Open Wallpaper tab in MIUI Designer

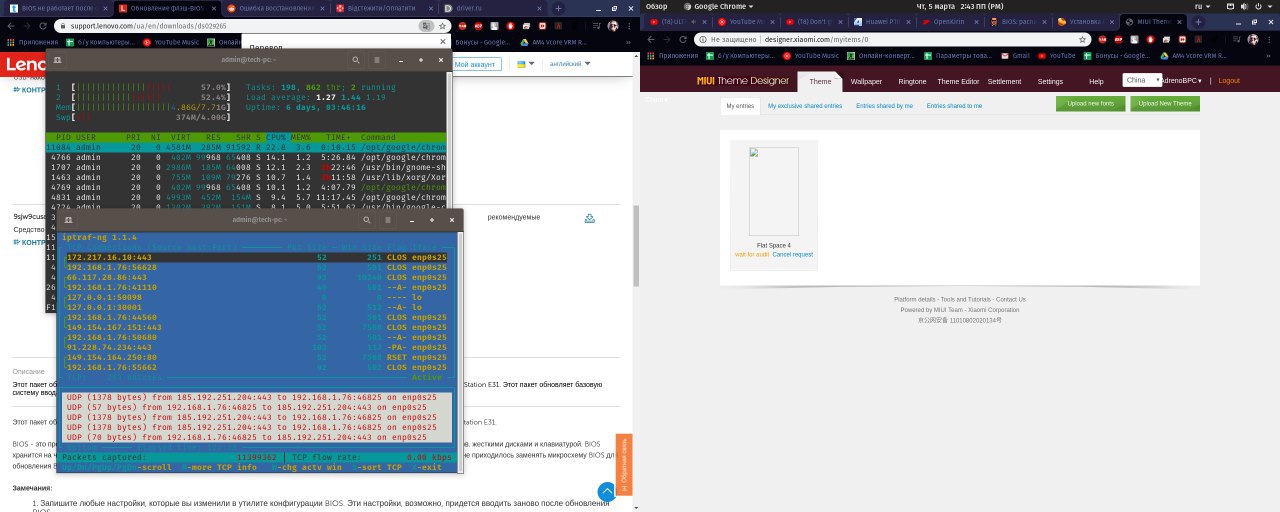tap(866, 81)
